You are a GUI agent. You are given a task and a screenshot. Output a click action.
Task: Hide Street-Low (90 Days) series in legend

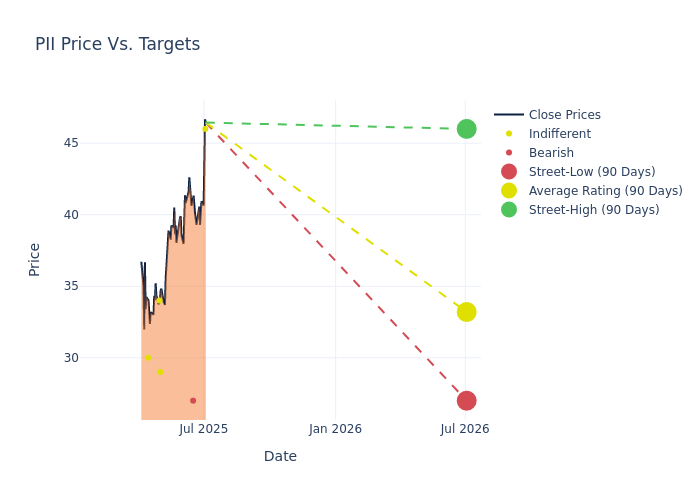coord(591,172)
